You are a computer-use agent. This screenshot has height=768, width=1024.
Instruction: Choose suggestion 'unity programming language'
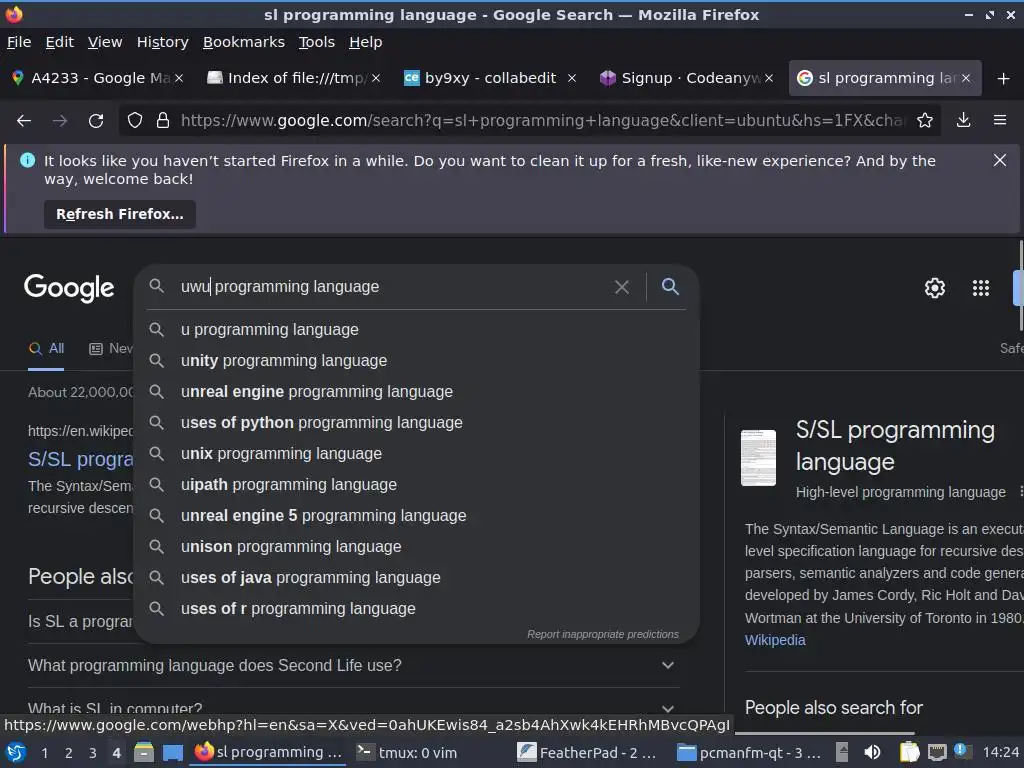pyautogui.click(x=417, y=360)
